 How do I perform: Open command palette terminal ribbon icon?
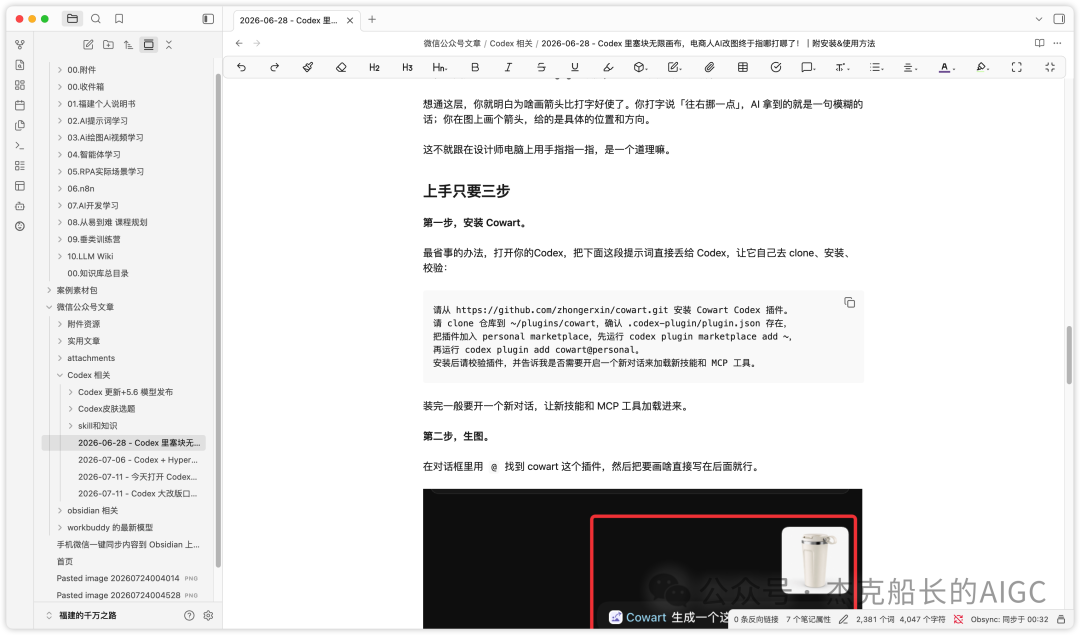20,145
